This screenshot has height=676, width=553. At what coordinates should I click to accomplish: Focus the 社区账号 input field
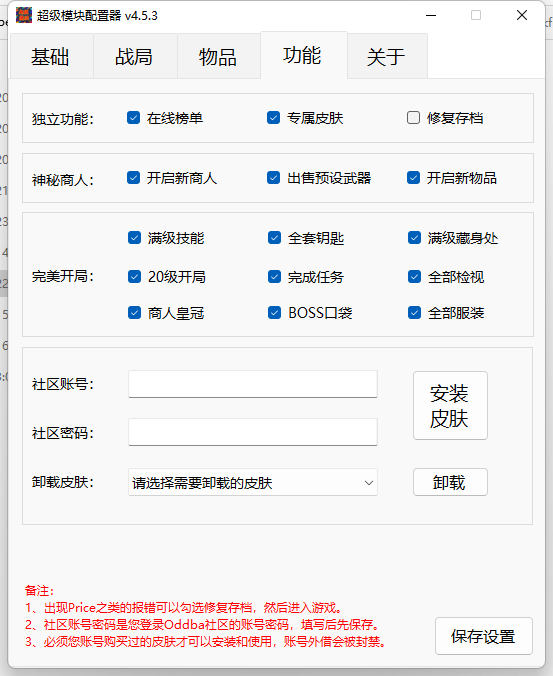(x=253, y=384)
